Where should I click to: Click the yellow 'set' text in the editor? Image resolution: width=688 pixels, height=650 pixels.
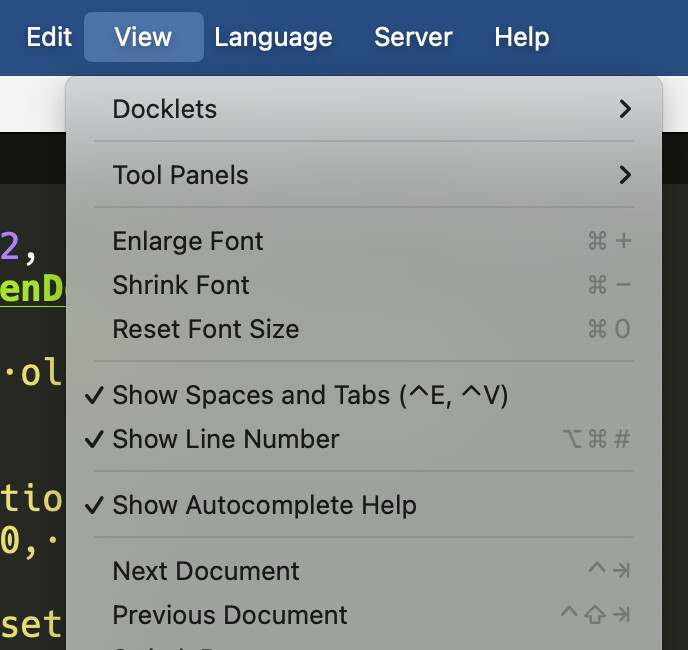(x=30, y=625)
